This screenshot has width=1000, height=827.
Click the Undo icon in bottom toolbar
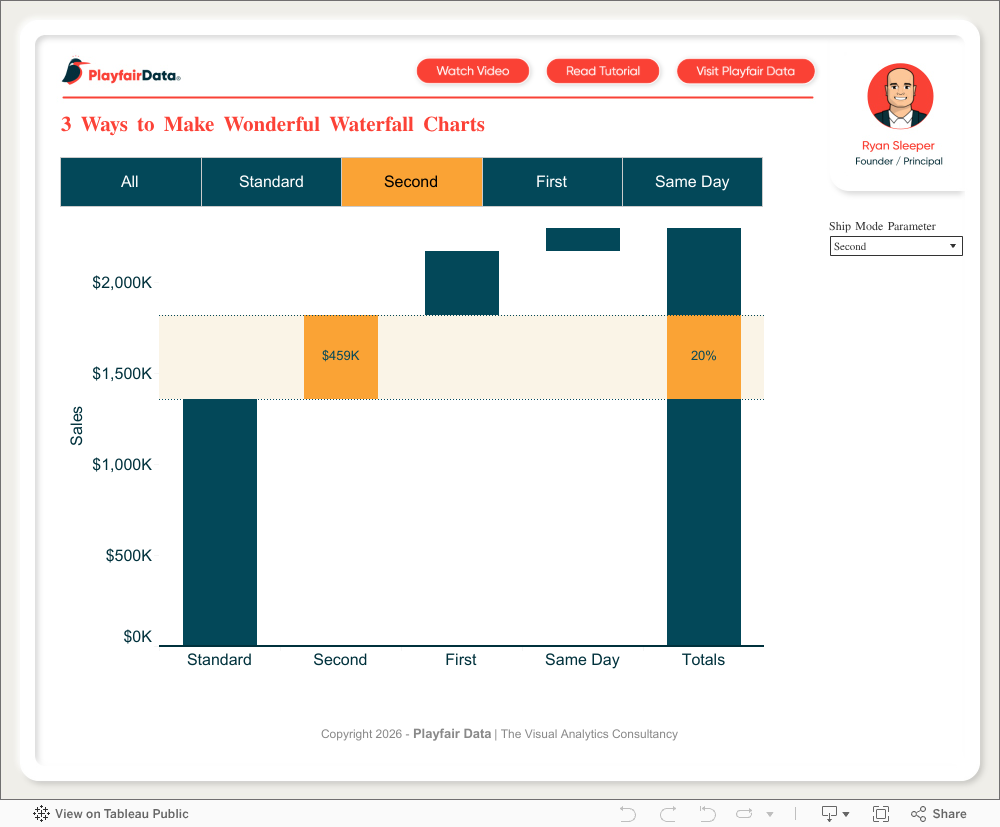(x=628, y=814)
